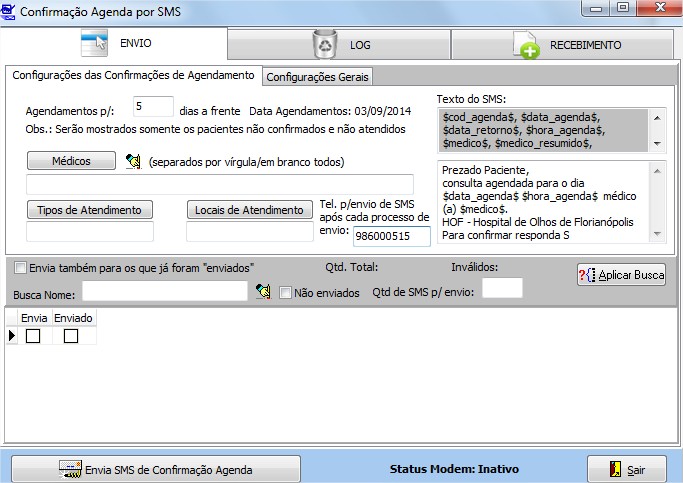Screen dimensions: 683x483
Task: Select the Configurações Gerais tab
Action: click(x=317, y=76)
